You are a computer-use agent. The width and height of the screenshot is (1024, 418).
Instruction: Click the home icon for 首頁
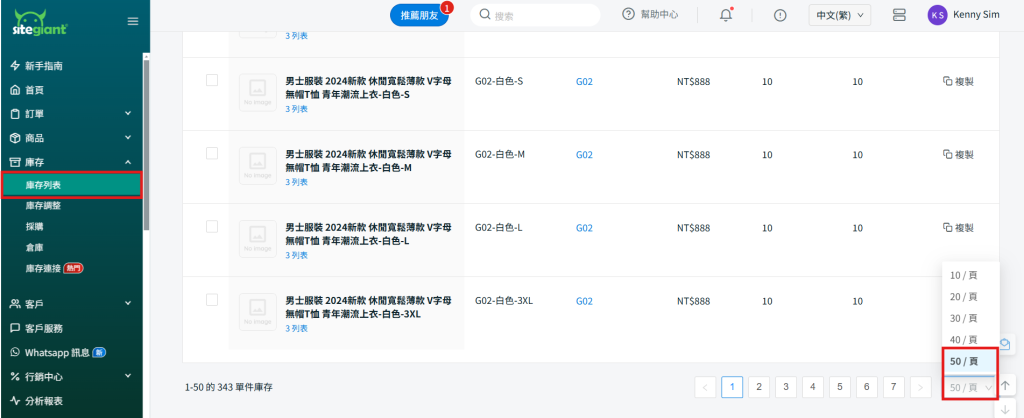tap(15, 90)
